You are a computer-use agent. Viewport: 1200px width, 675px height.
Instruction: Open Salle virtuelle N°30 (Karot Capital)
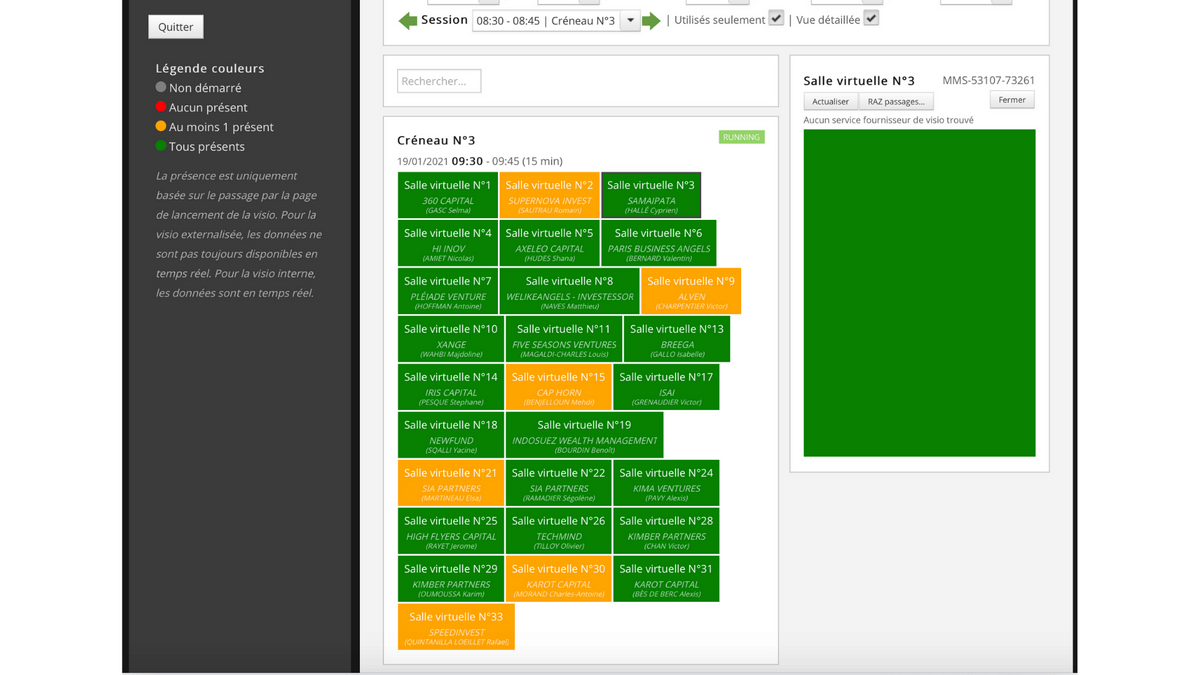point(559,579)
